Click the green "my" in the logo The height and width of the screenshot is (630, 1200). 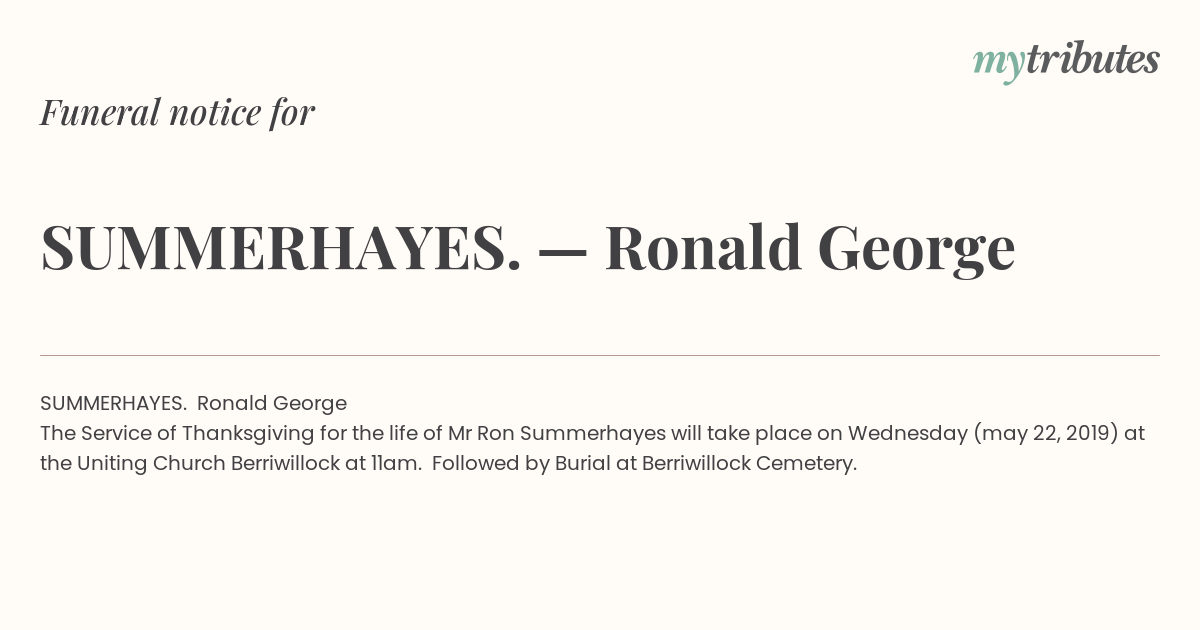pyautogui.click(x=999, y=65)
